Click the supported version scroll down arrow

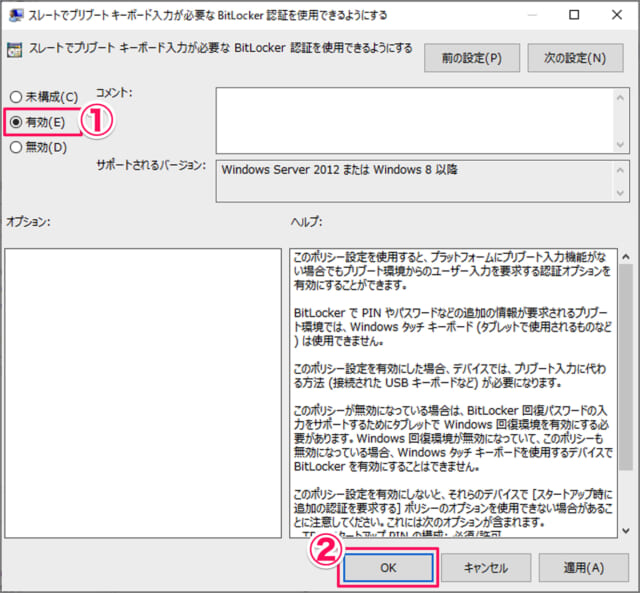[x=620, y=193]
